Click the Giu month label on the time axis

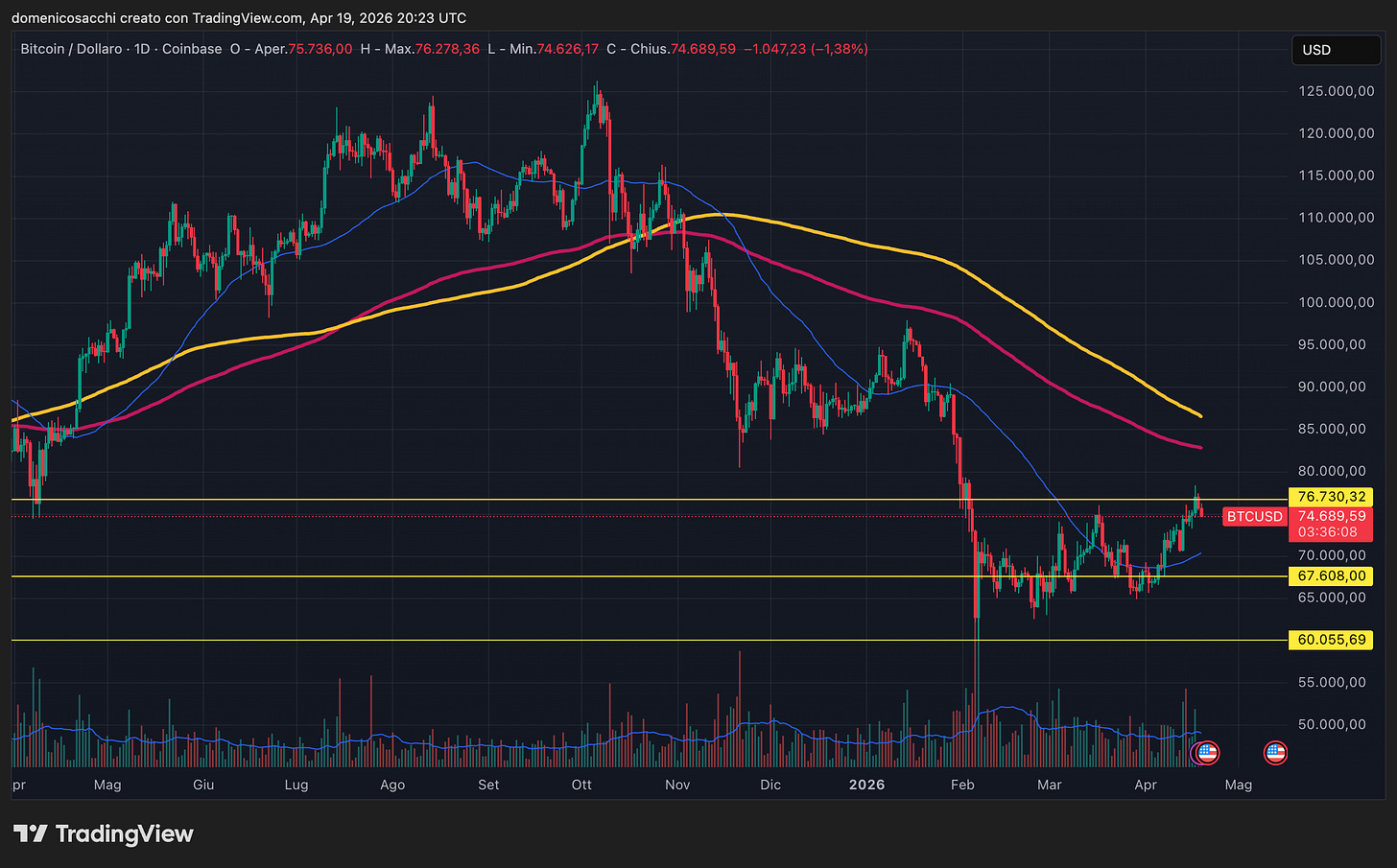pos(203,785)
